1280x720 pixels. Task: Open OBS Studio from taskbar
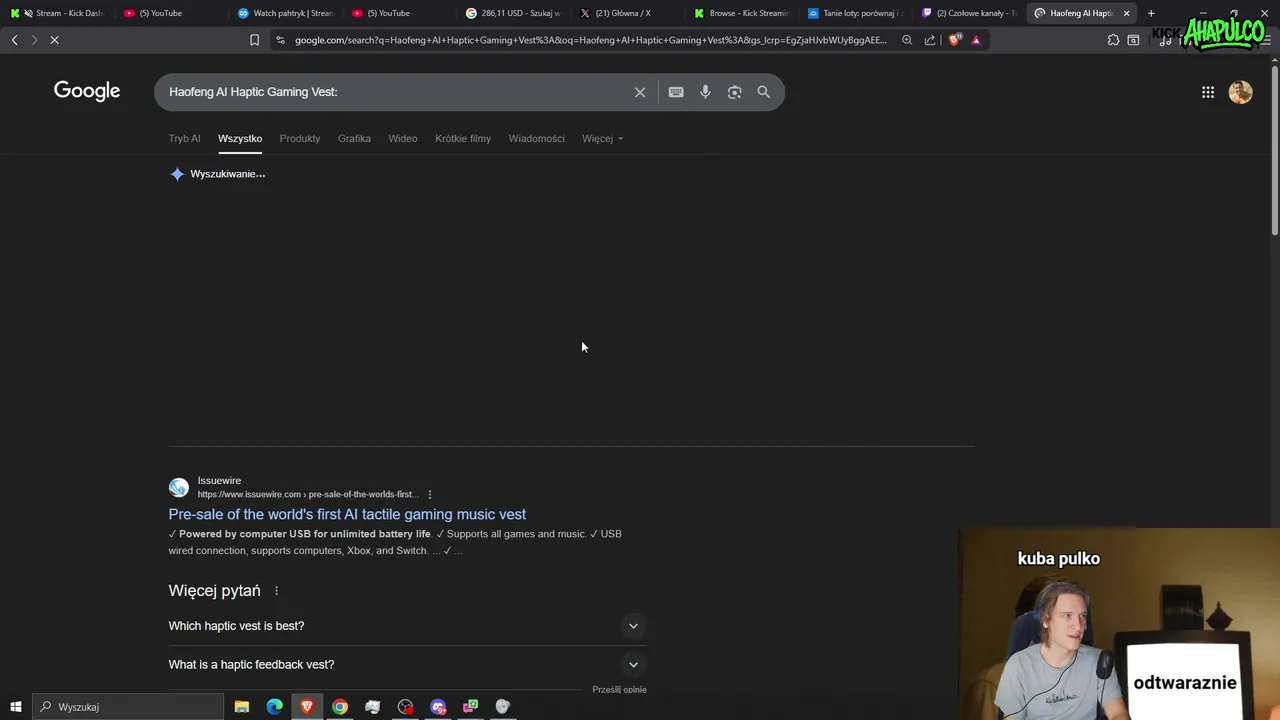click(405, 707)
